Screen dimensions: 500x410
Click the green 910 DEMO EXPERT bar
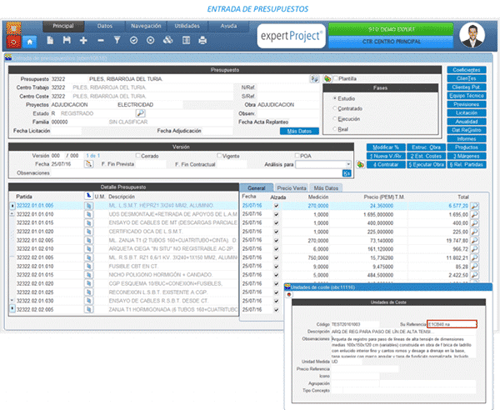click(391, 29)
